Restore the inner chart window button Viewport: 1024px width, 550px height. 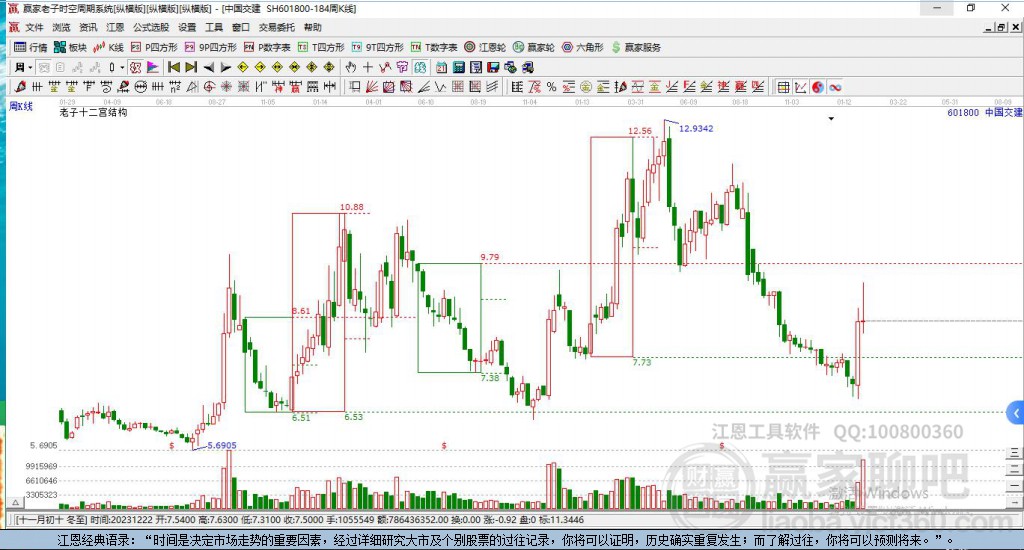click(1001, 27)
